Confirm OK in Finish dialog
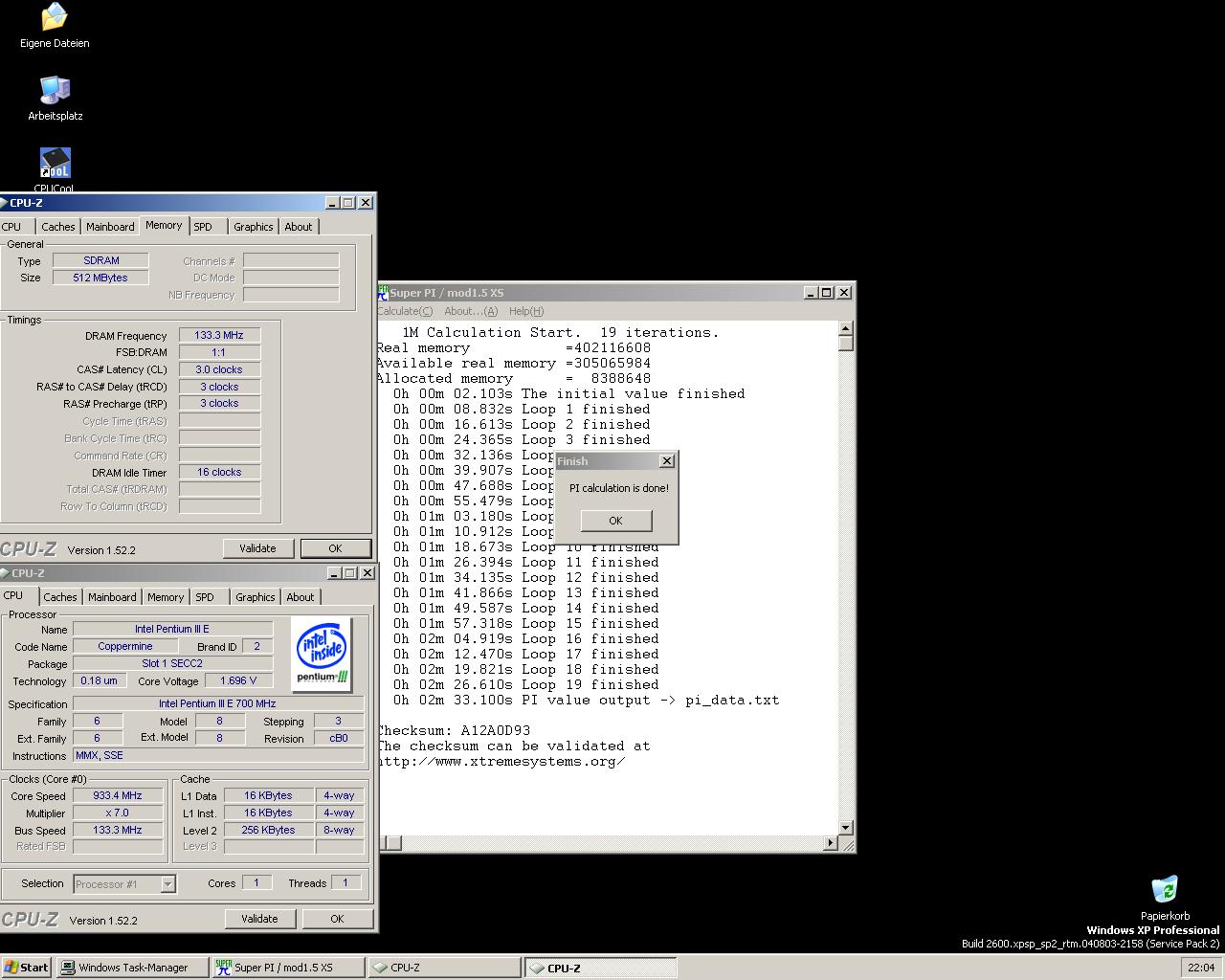 coord(615,521)
